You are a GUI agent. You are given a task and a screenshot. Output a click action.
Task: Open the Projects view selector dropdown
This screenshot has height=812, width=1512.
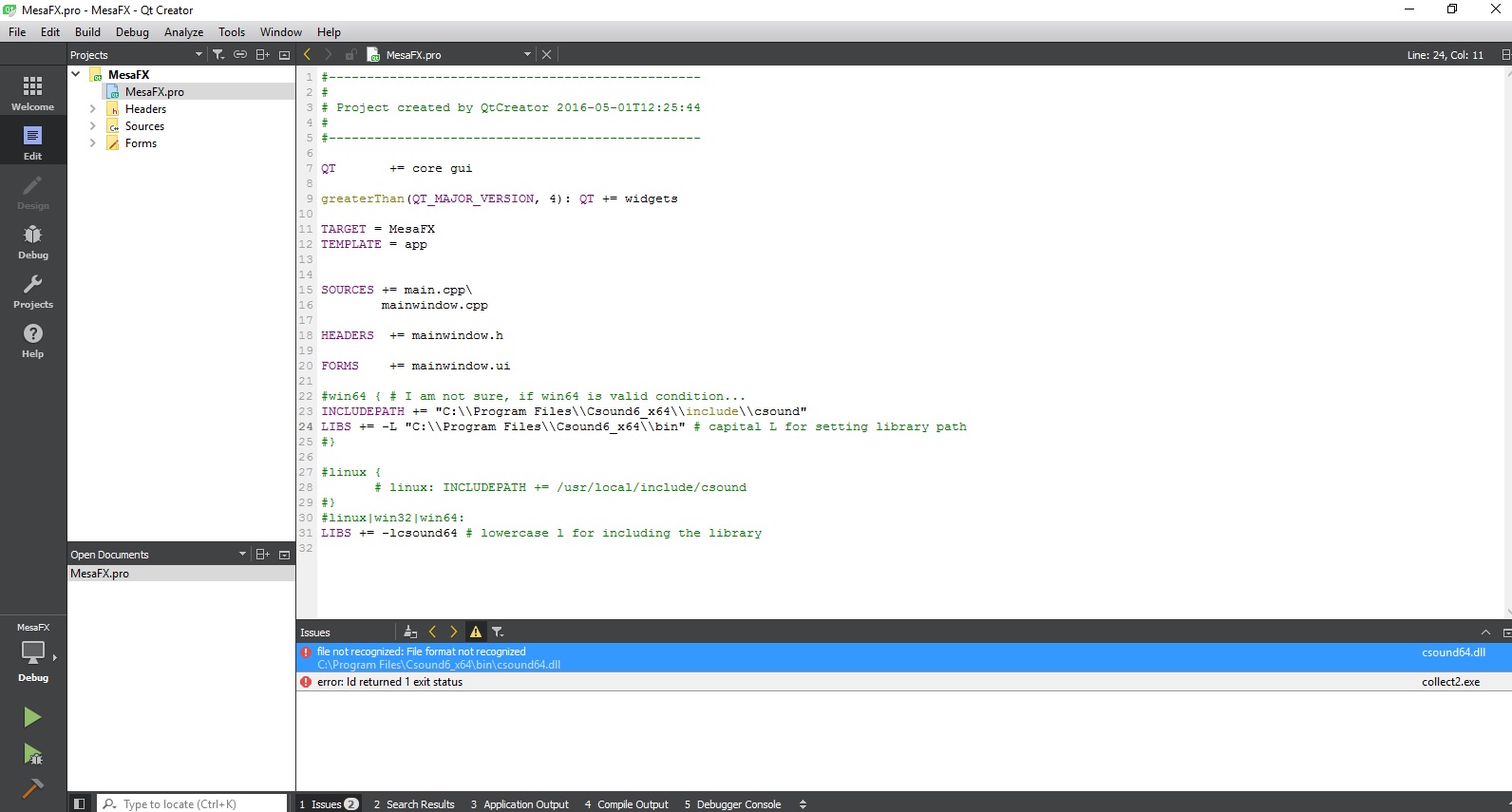coord(198,55)
